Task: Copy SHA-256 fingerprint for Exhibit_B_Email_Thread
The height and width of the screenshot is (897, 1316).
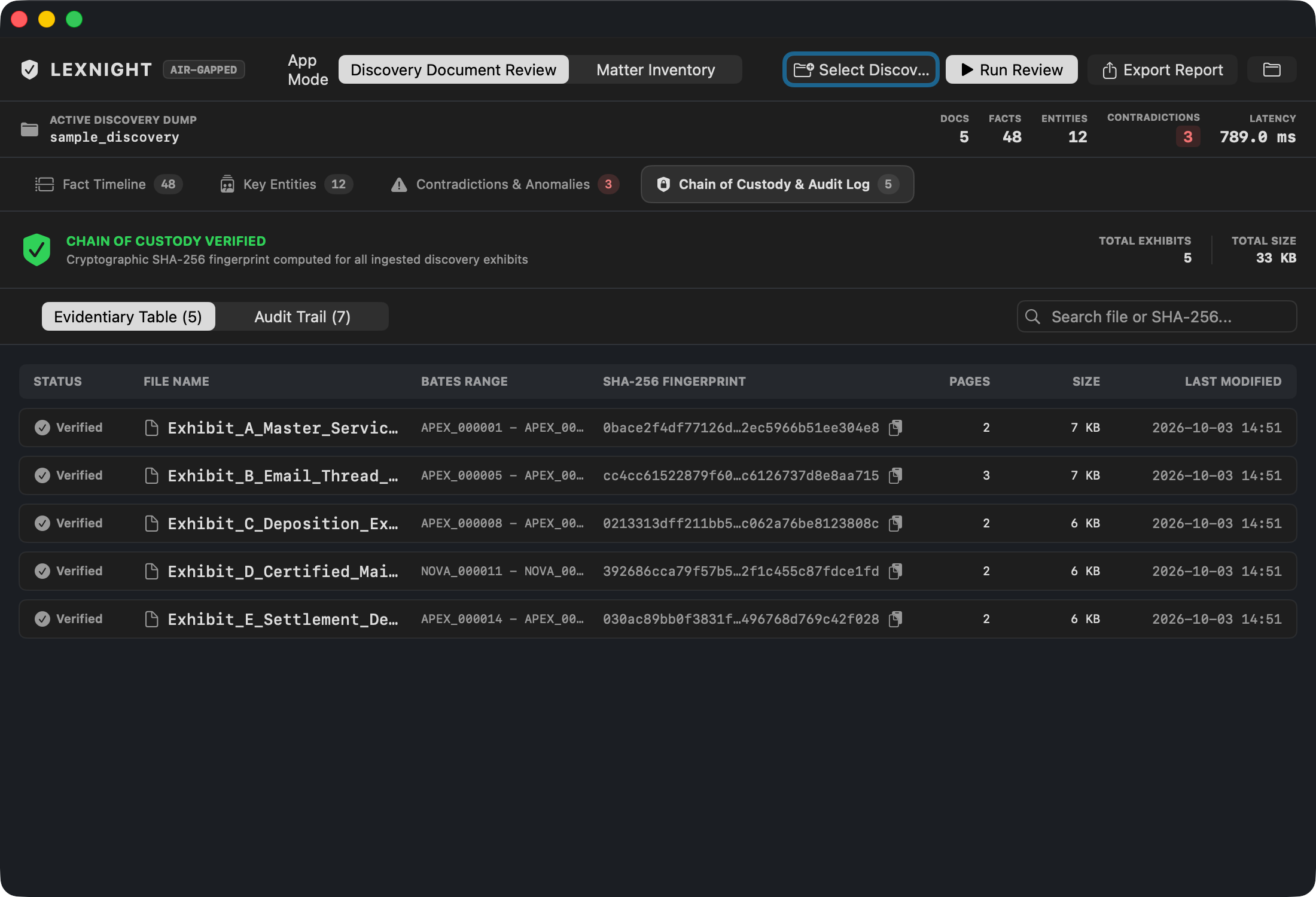Action: tap(895, 475)
